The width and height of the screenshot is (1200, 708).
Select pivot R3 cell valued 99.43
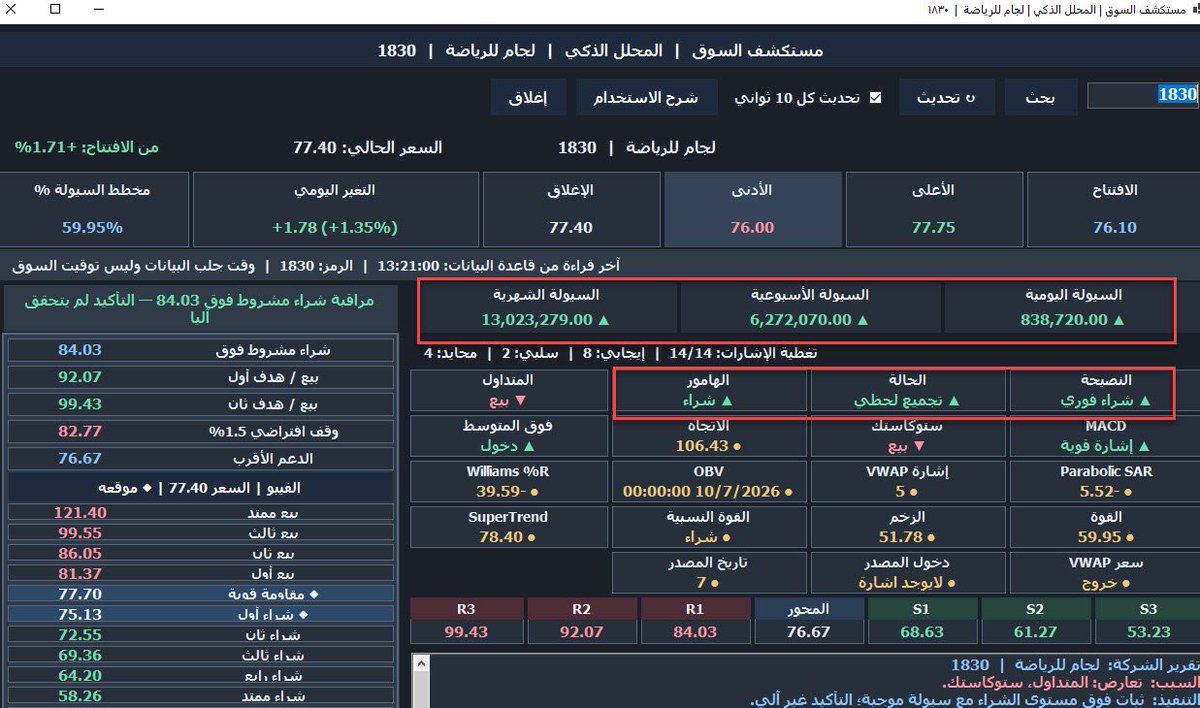click(x=467, y=621)
